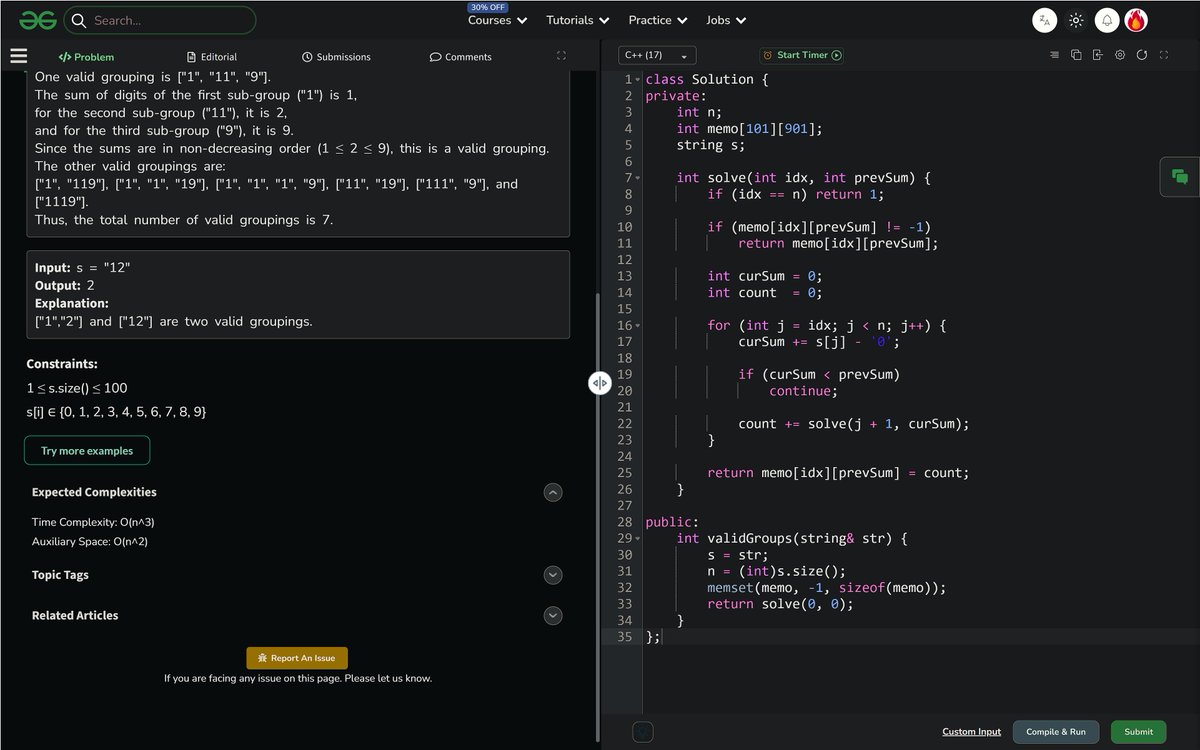The image size is (1200, 750).
Task: Open the language translate icon
Action: (x=1044, y=20)
